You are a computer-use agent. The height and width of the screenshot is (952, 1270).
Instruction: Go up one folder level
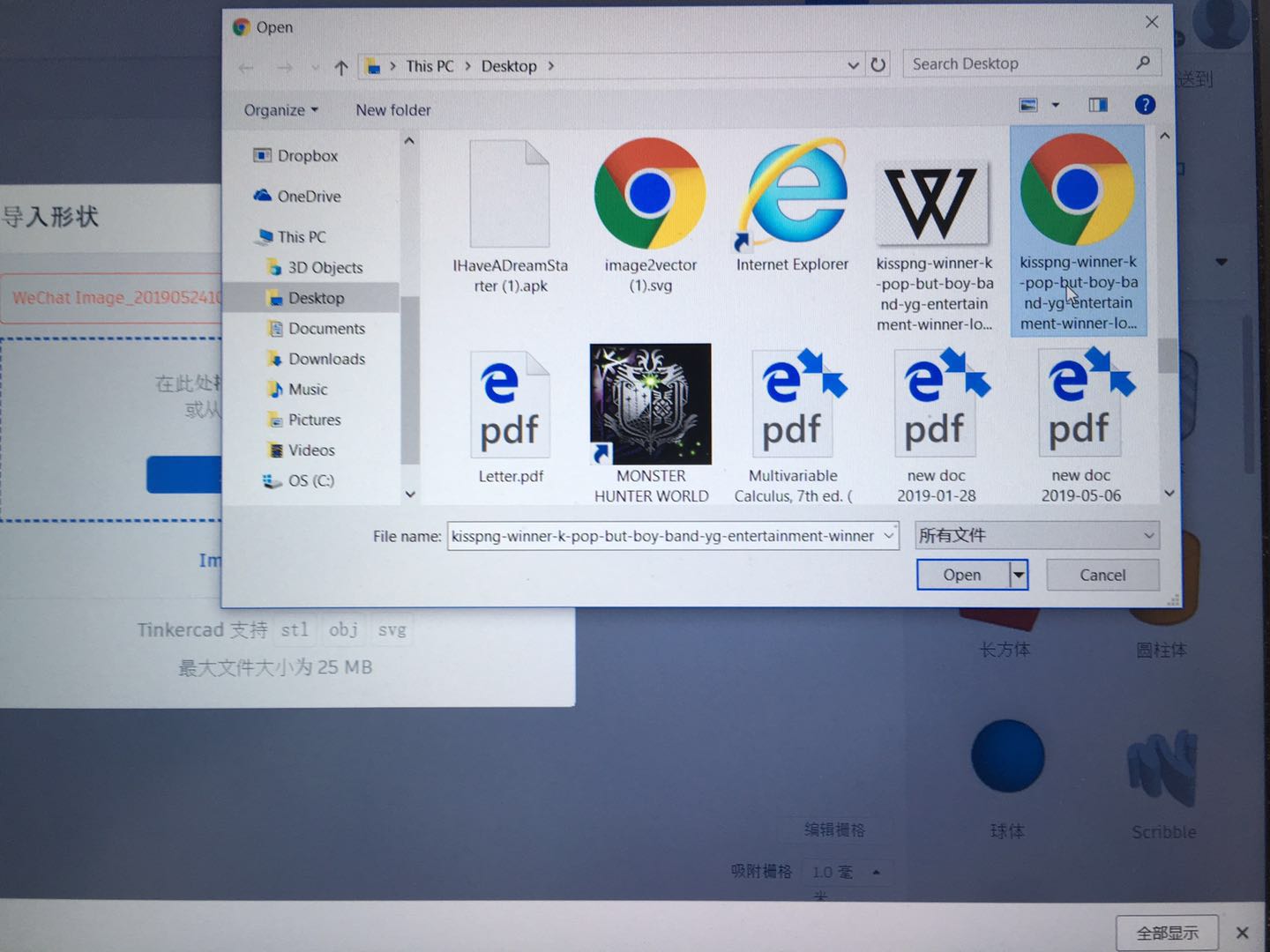341,67
